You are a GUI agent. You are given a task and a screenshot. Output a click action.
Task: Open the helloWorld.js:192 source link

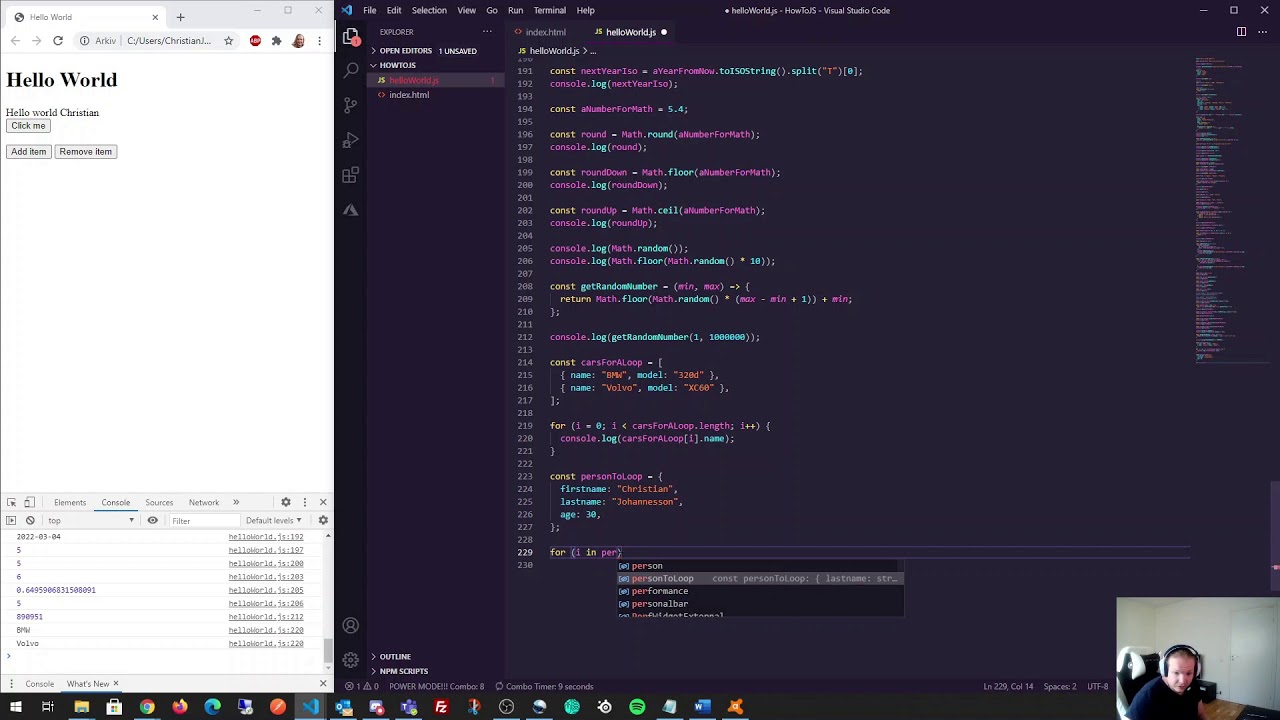[266, 537]
